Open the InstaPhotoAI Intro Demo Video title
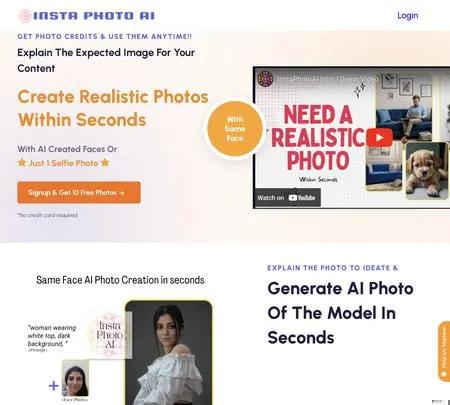 pyautogui.click(x=328, y=79)
